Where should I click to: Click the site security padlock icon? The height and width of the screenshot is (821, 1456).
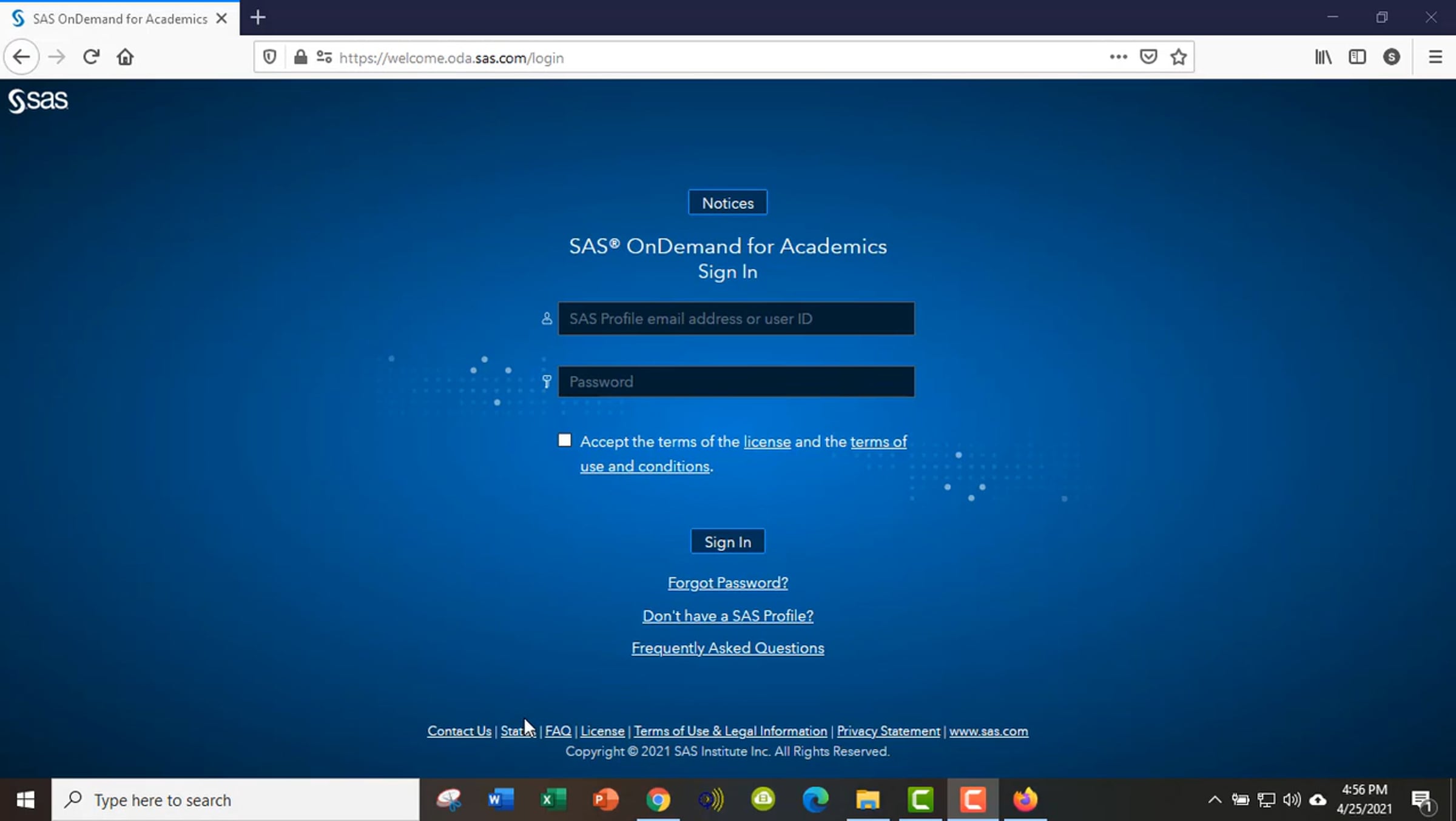click(300, 57)
